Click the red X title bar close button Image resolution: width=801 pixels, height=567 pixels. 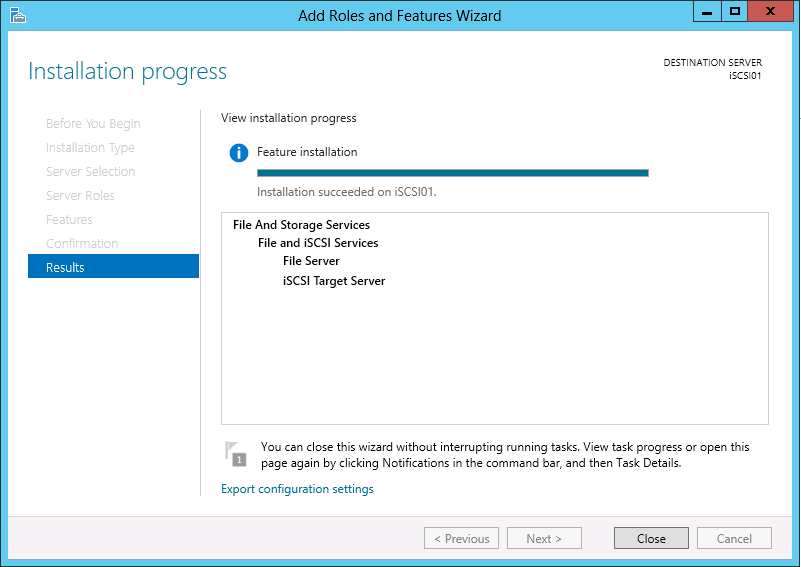coord(770,11)
